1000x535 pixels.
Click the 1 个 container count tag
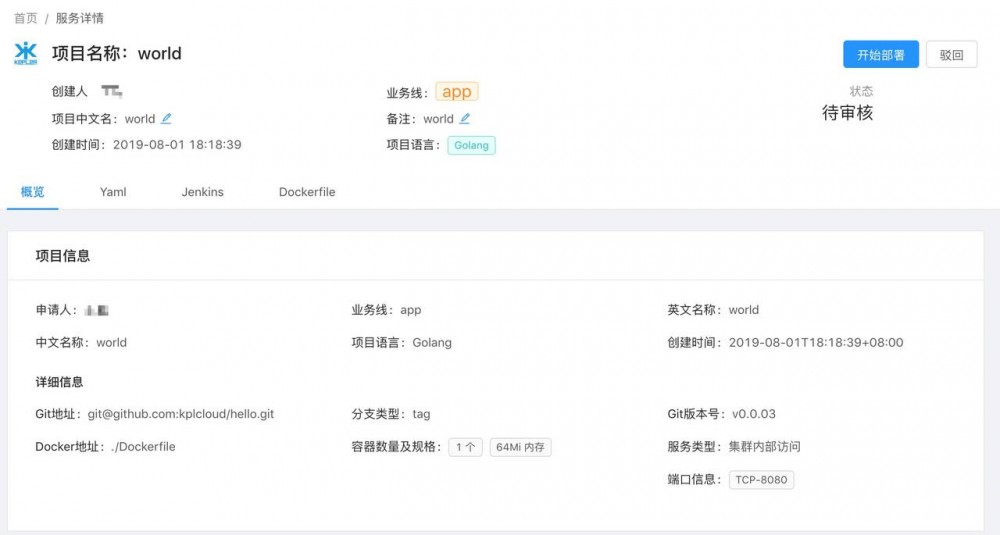coord(465,447)
